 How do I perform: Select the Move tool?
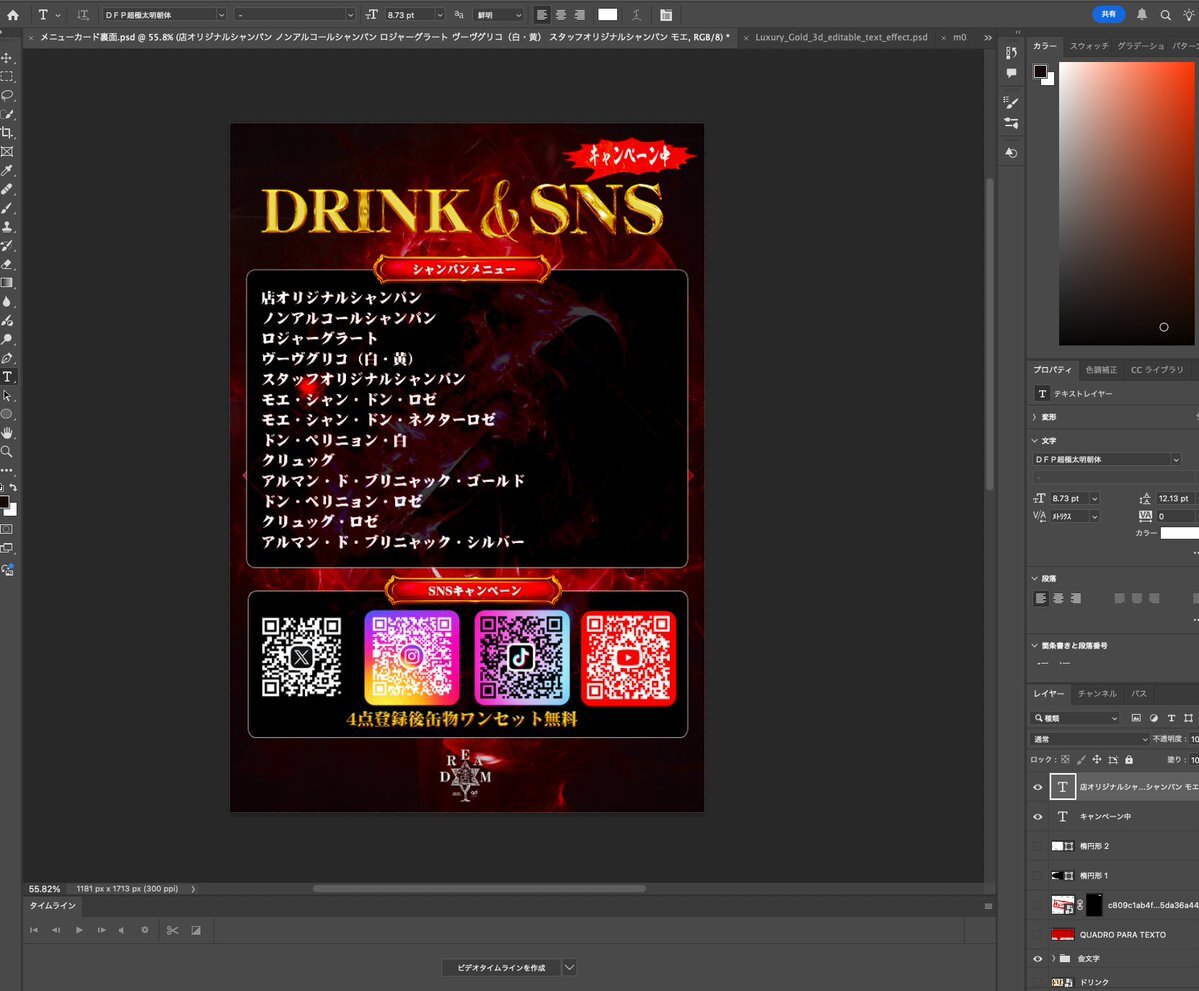(x=7, y=58)
